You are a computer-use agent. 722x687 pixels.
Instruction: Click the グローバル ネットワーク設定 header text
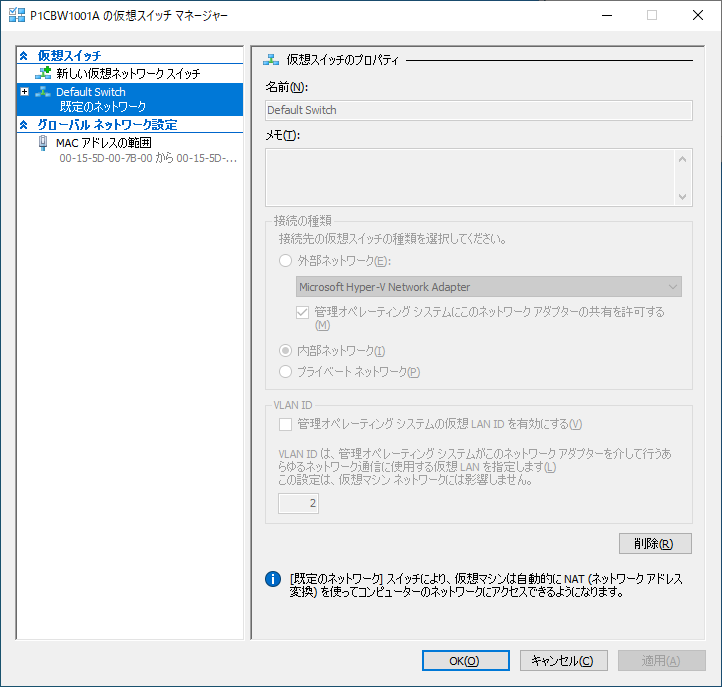click(107, 125)
